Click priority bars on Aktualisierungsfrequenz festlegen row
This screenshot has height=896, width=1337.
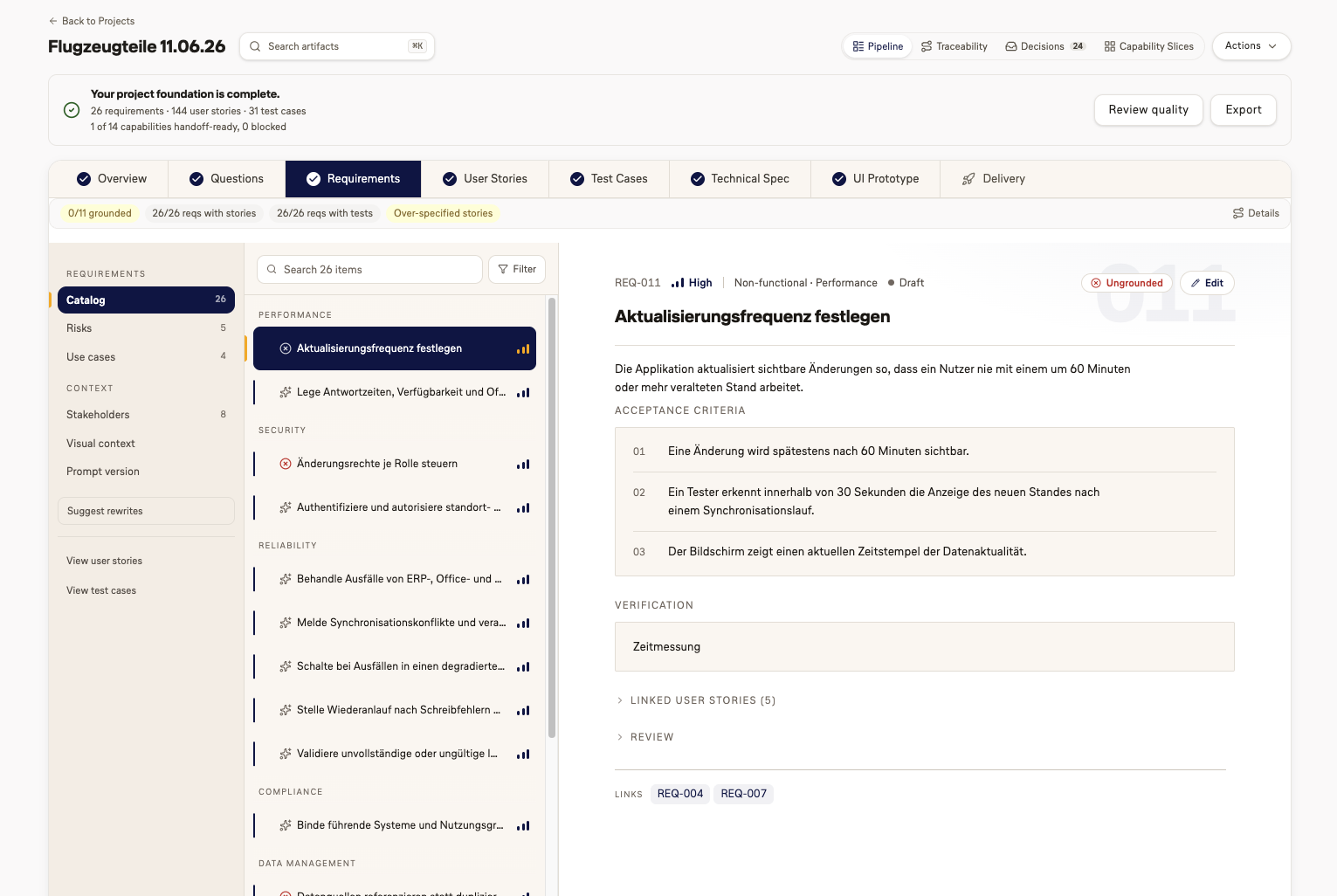(x=523, y=348)
